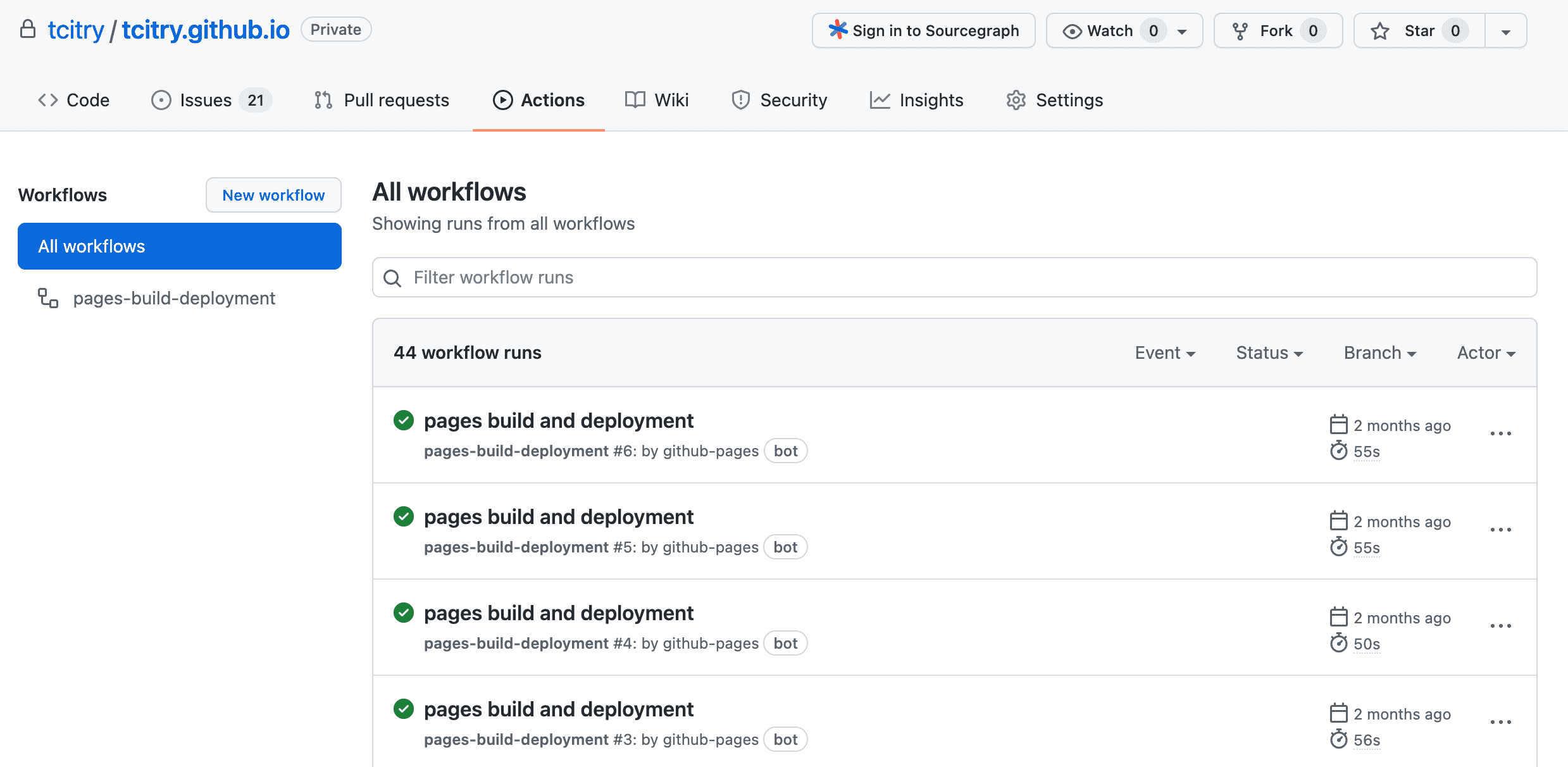Toggle Watch on this repository
Image resolution: width=1568 pixels, height=767 pixels.
(1100, 31)
